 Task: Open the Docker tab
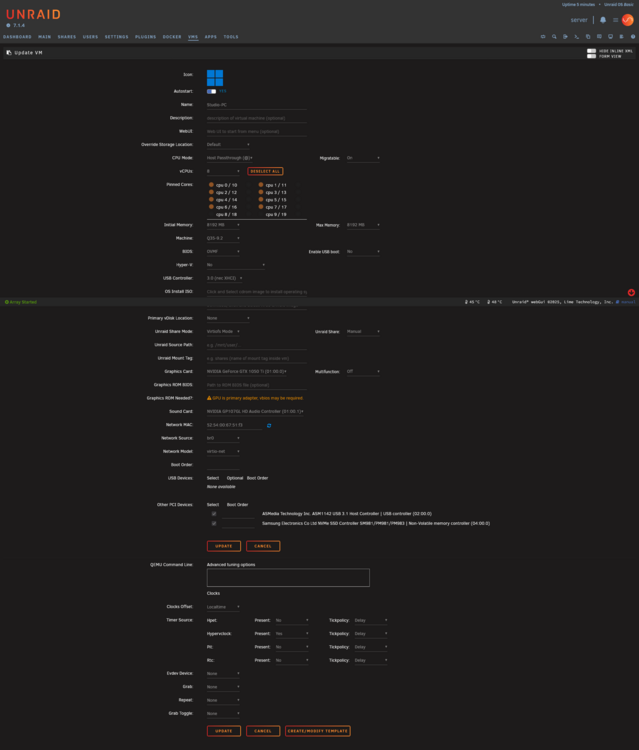click(x=172, y=37)
